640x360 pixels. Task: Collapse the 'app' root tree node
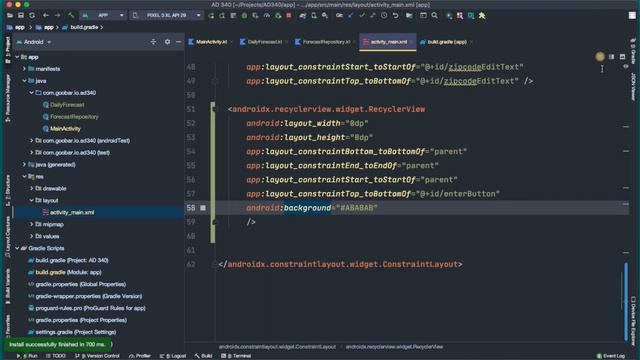(17, 57)
